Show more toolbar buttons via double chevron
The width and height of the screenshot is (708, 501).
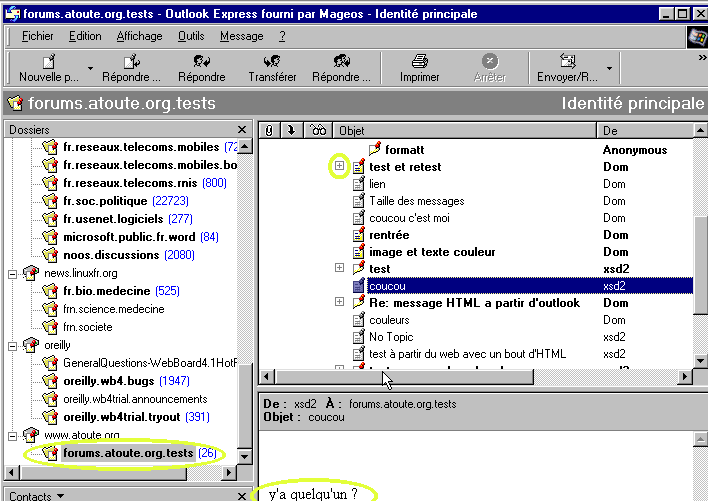coord(702,58)
